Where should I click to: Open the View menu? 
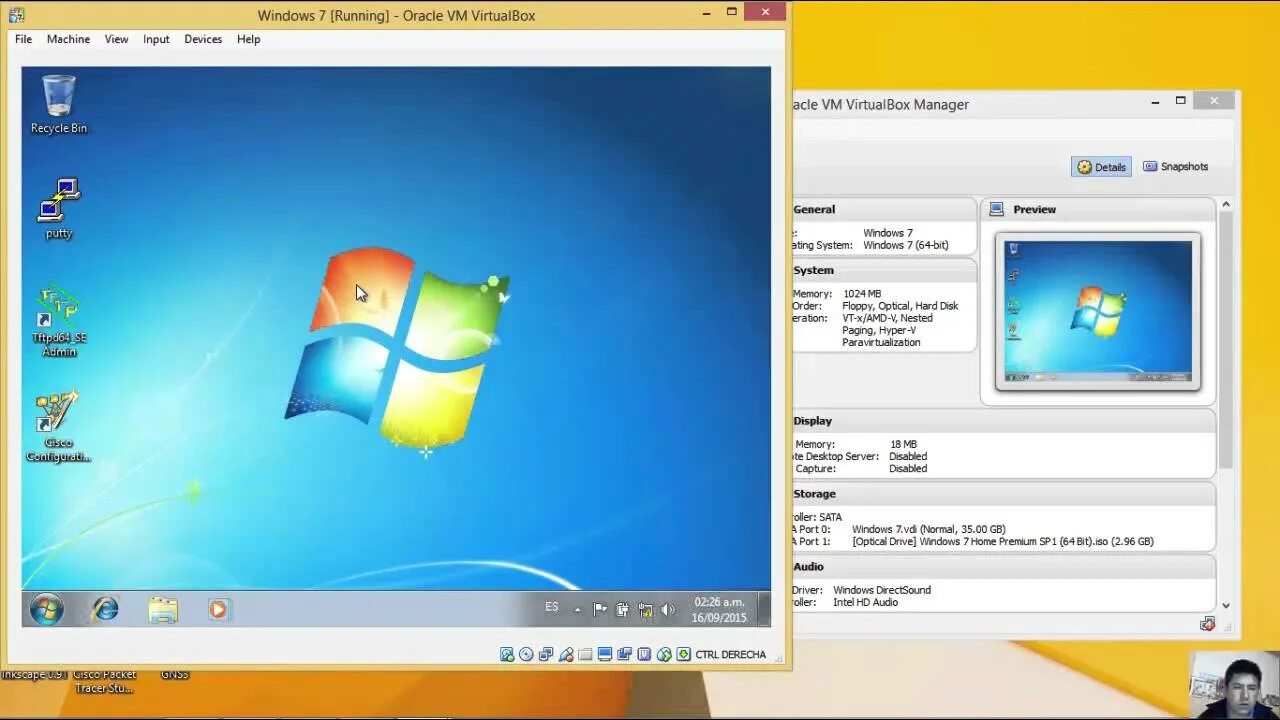click(x=116, y=39)
